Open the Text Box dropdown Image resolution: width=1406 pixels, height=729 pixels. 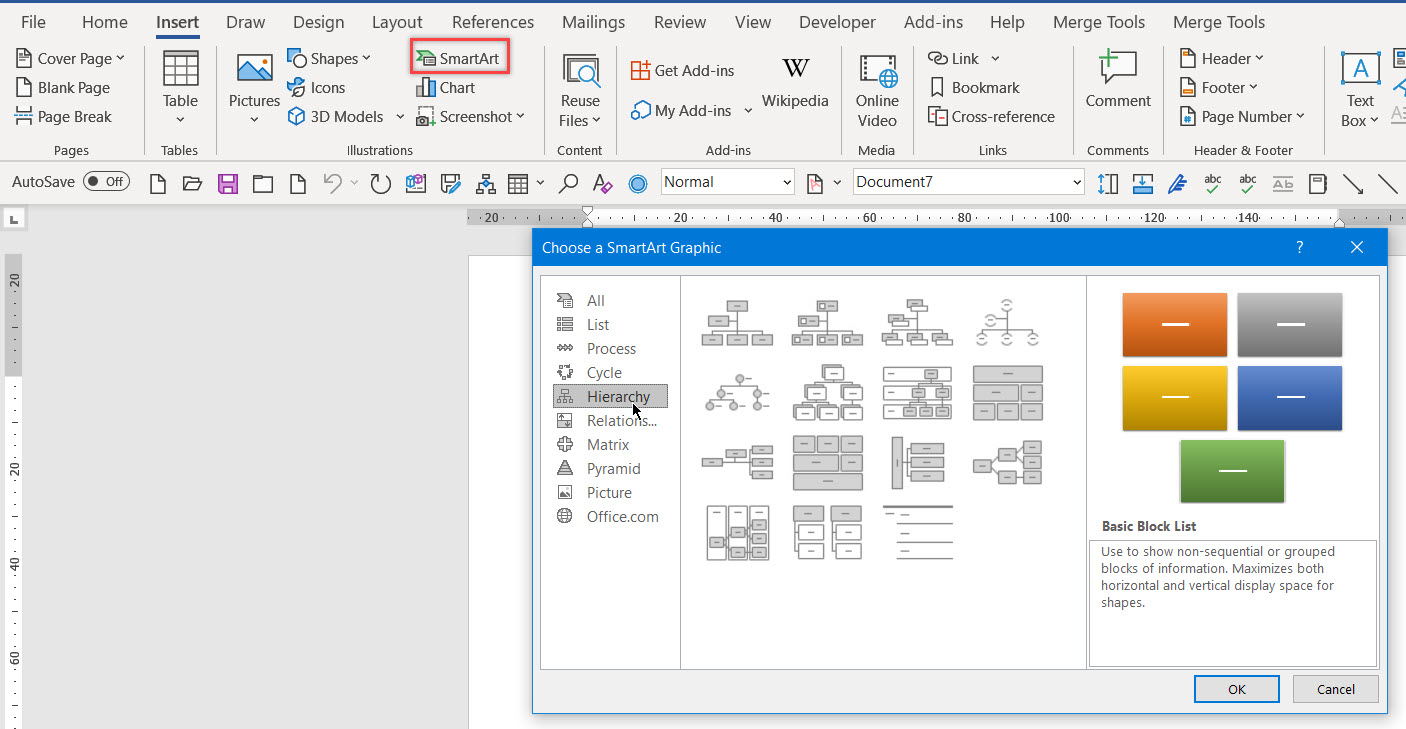coord(1360,111)
